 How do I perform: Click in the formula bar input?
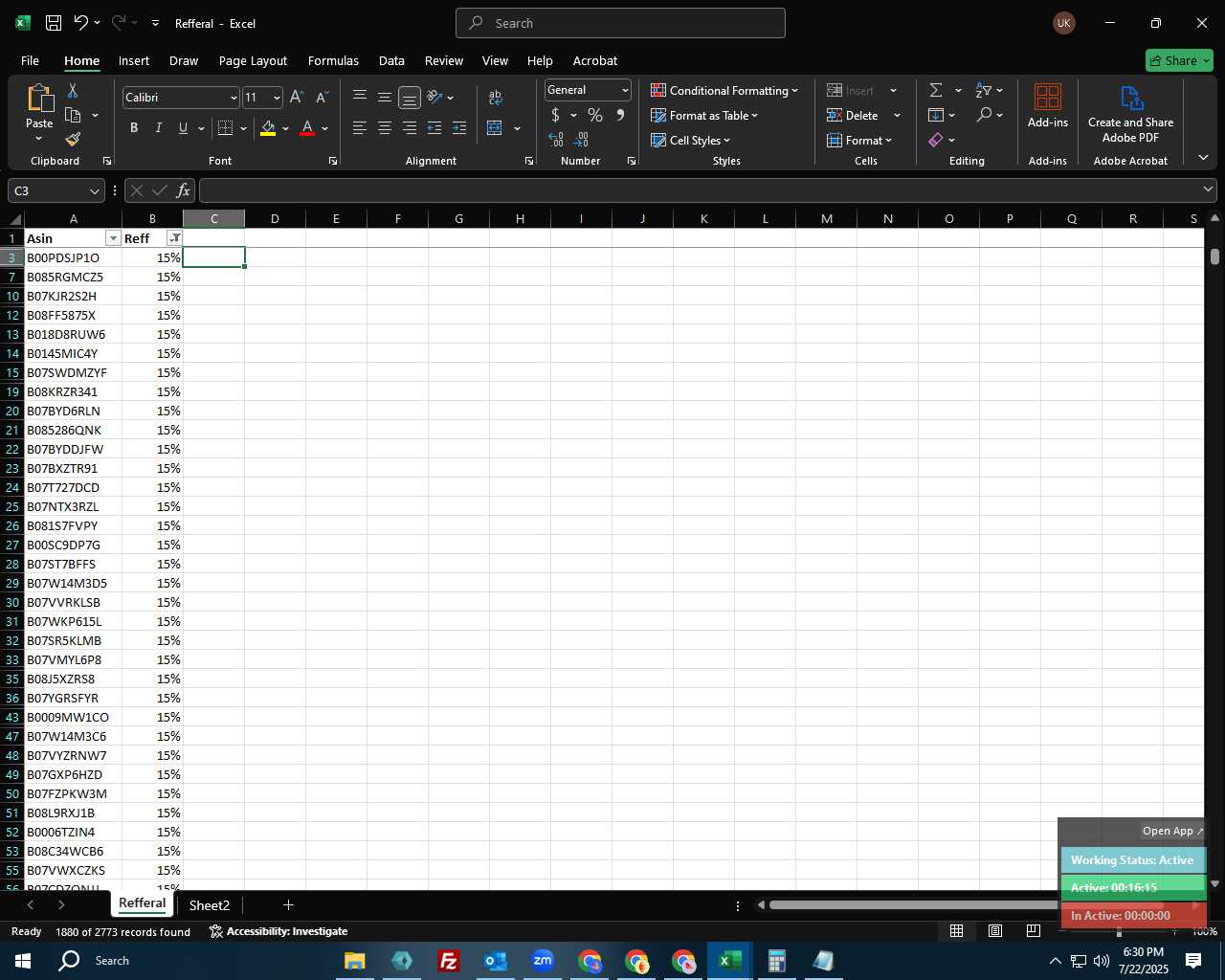699,190
